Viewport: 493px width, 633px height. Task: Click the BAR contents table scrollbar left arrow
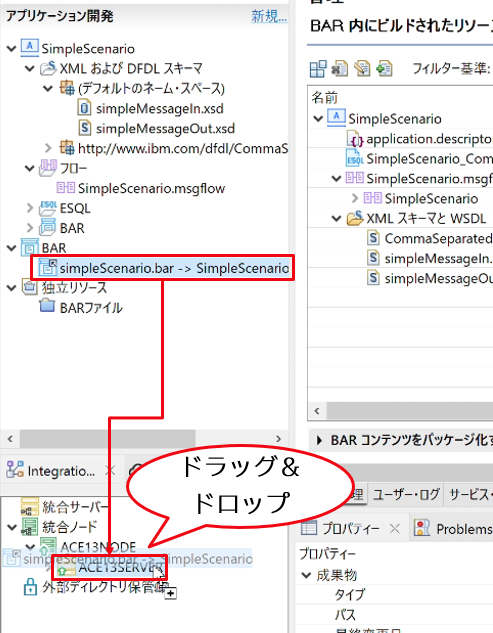[x=317, y=411]
